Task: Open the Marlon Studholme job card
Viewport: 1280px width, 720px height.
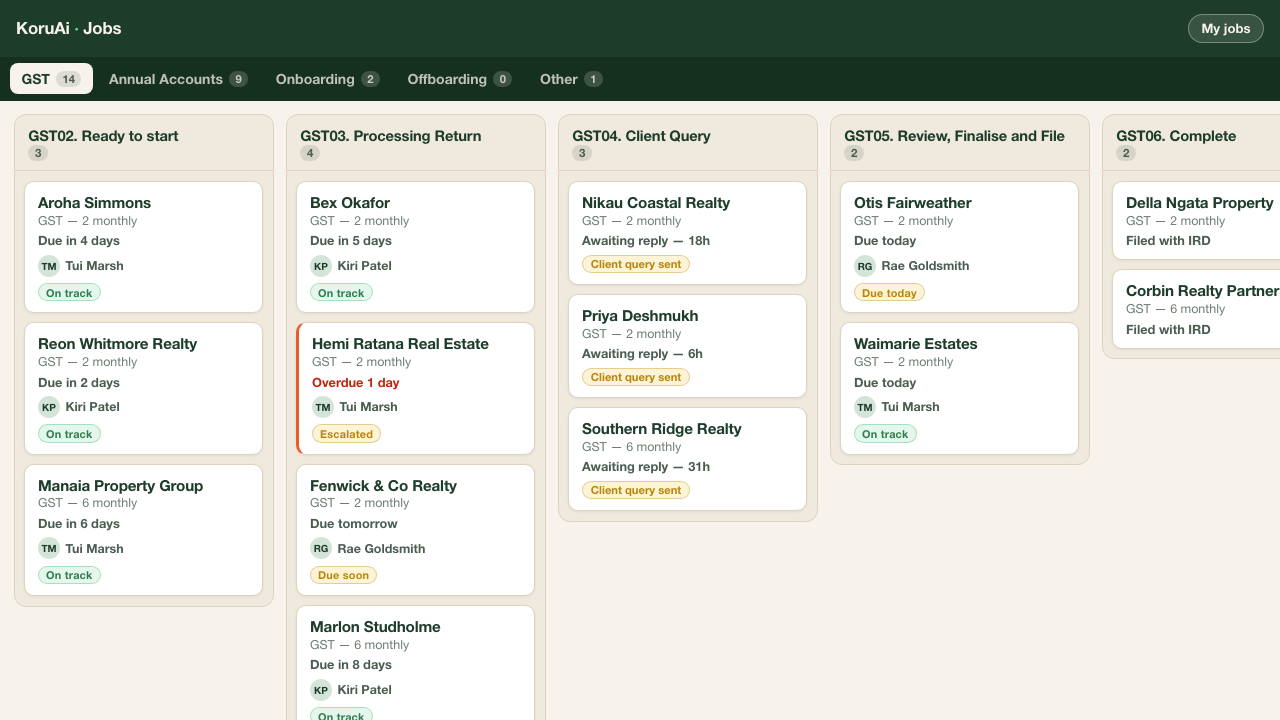Action: click(416, 663)
